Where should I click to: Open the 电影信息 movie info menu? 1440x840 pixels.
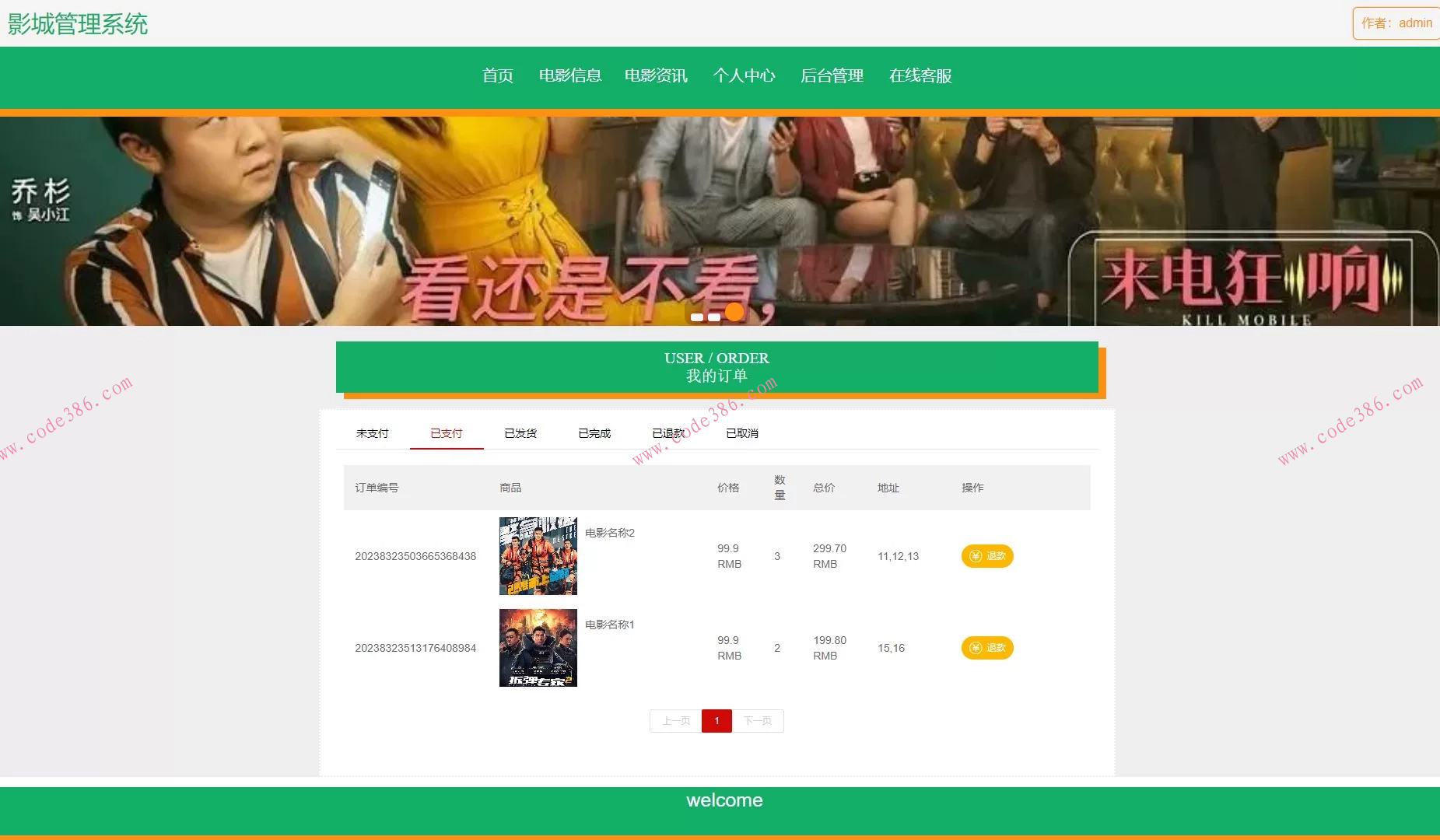pyautogui.click(x=570, y=75)
